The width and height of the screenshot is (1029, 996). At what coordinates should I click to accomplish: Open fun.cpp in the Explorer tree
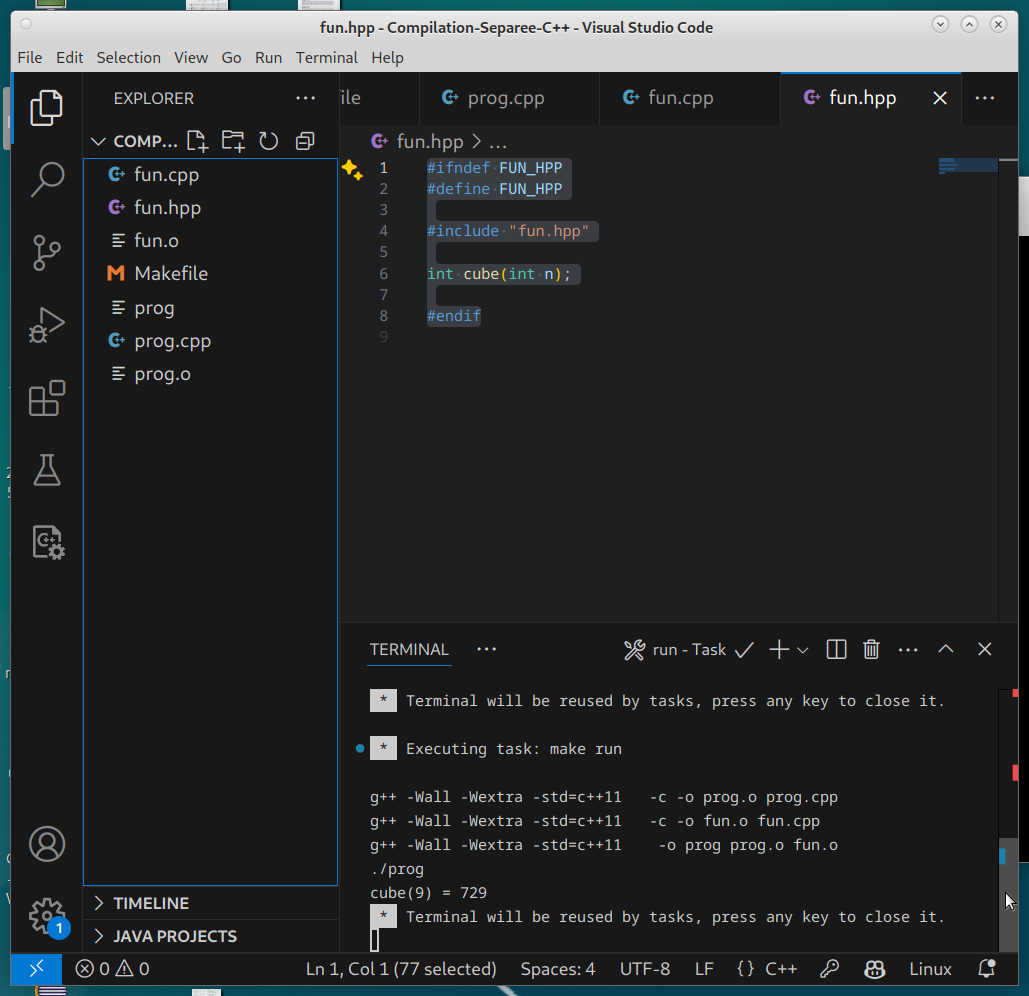pos(211,175)
